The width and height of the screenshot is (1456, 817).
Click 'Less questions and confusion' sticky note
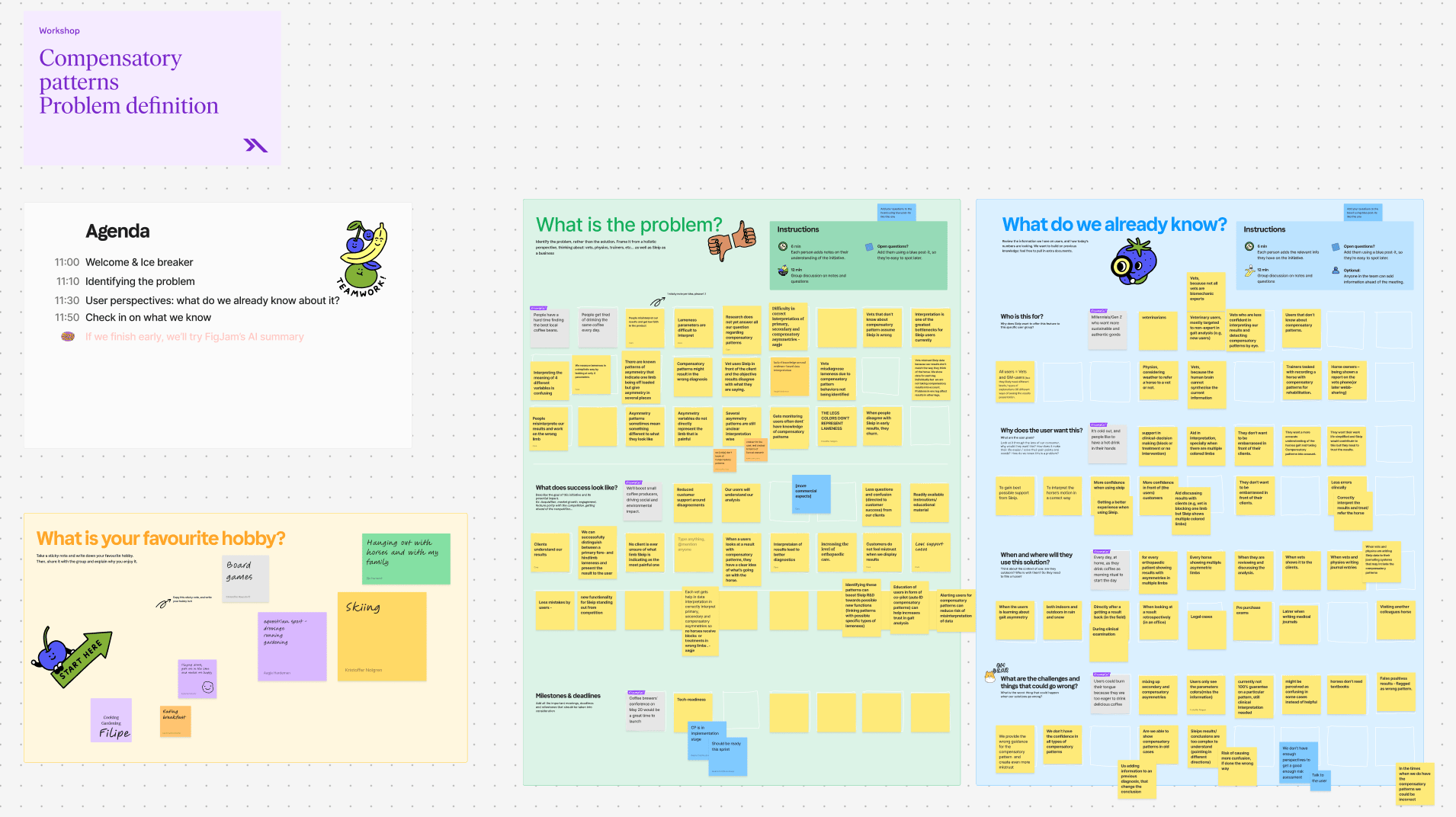pos(883,503)
